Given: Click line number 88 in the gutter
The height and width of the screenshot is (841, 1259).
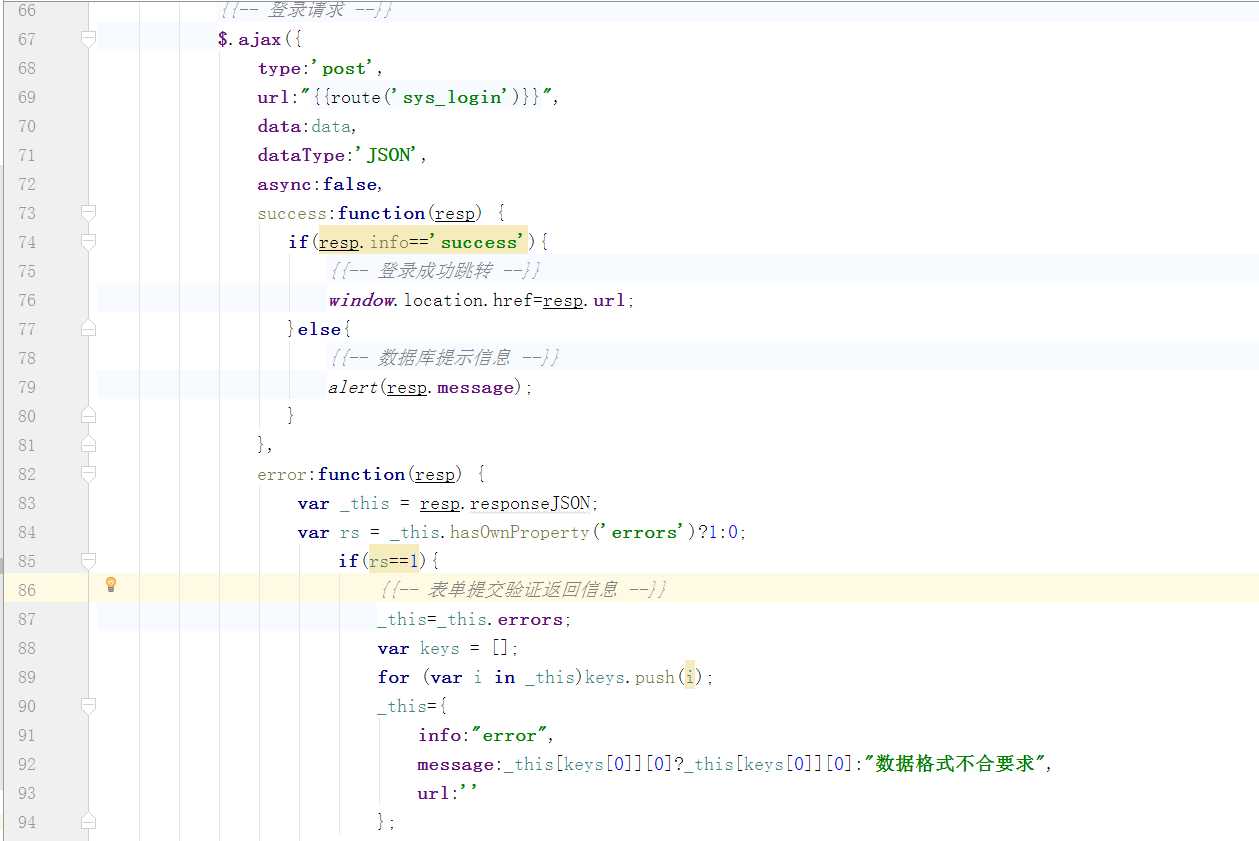Looking at the screenshot, I should click(26, 648).
